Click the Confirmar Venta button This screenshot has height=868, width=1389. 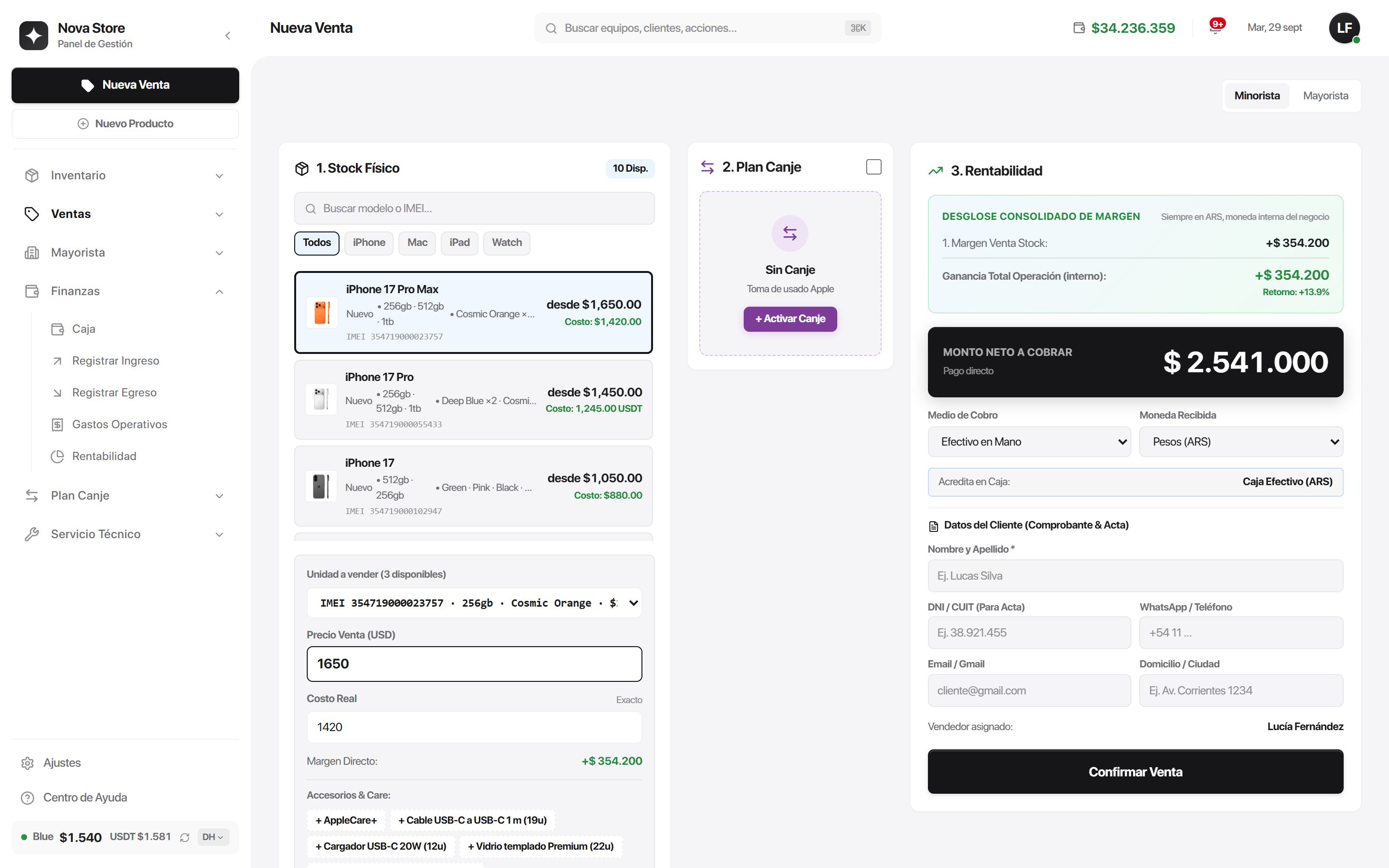click(1135, 772)
